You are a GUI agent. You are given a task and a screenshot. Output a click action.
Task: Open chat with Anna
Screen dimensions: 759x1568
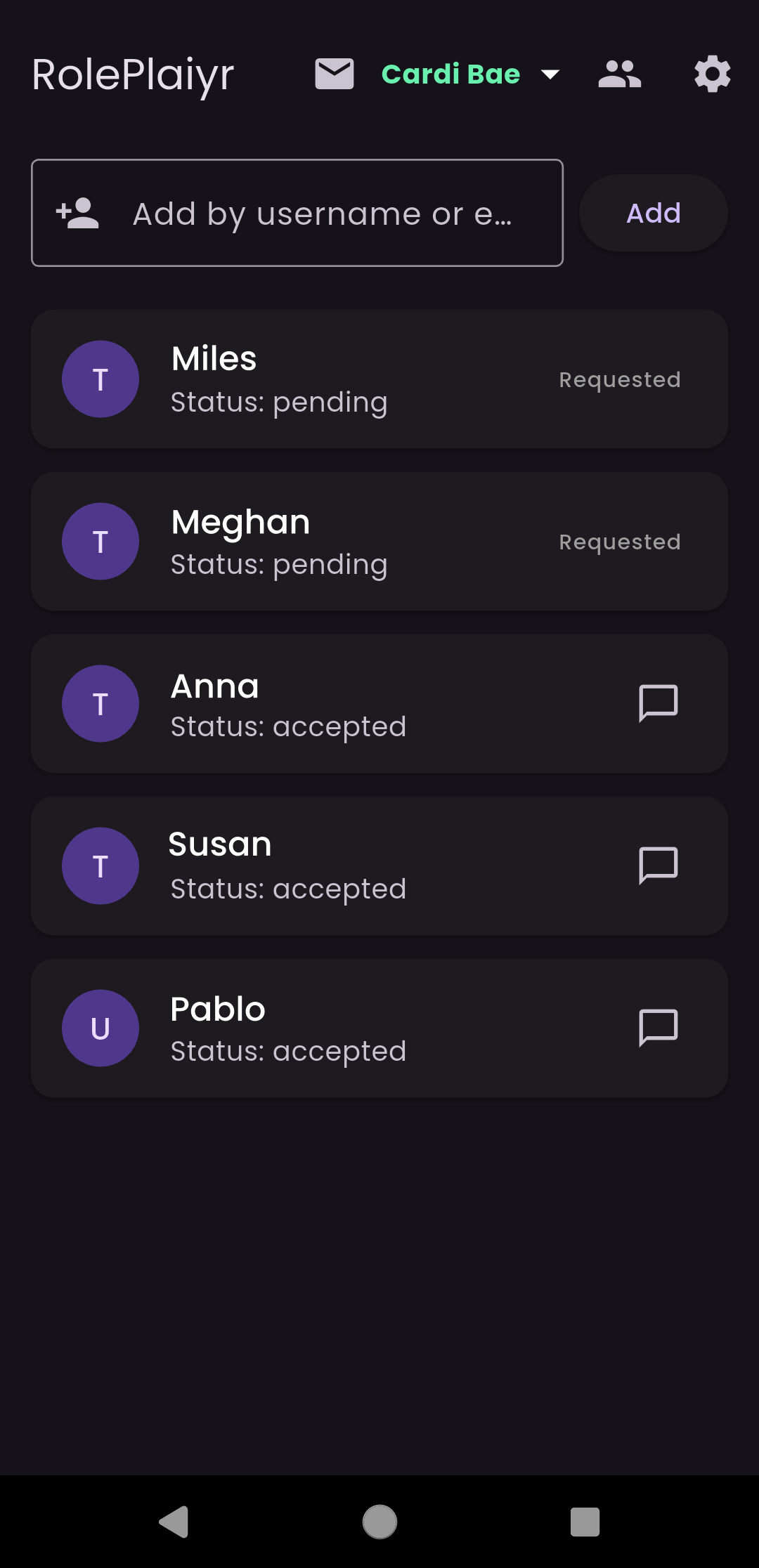point(658,703)
